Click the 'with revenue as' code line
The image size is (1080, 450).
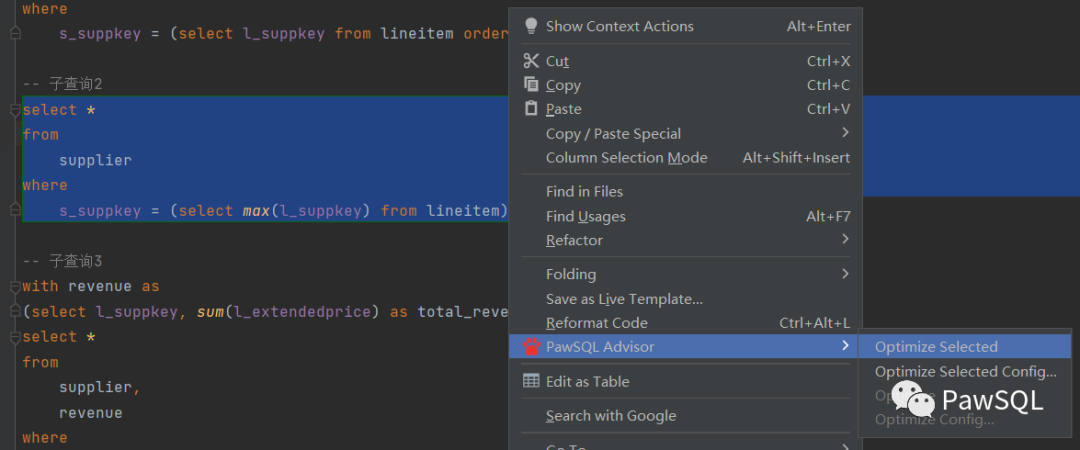point(91,286)
